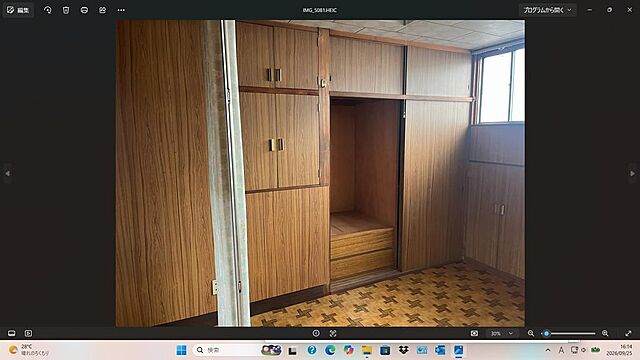Open Microsoft Store from the taskbar
640x360 pixels.
(385, 350)
